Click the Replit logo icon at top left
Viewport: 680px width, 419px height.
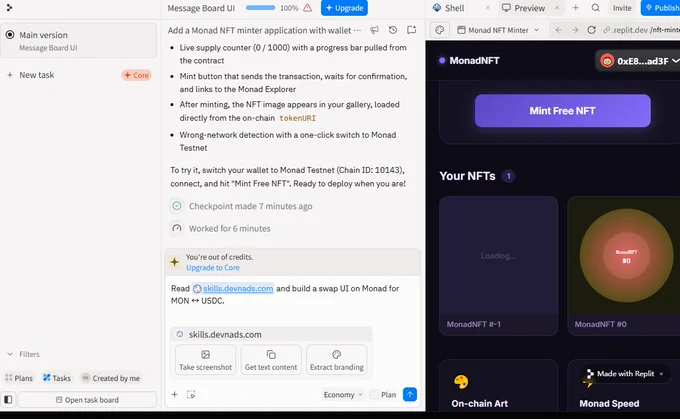pos(9,7)
